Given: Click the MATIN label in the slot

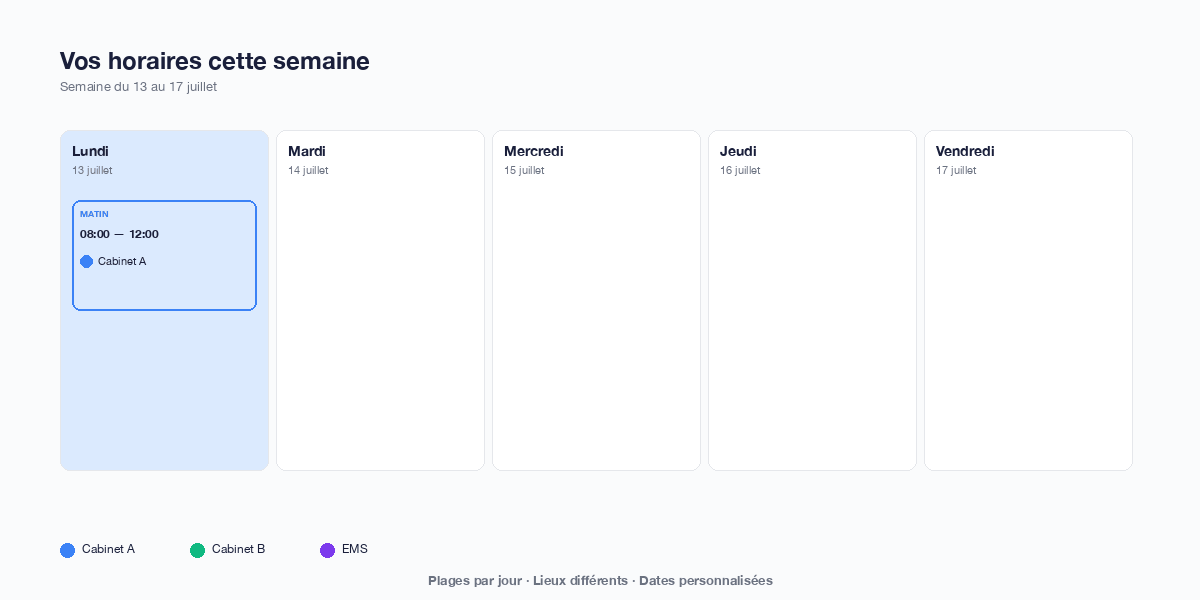Looking at the screenshot, I should pyautogui.click(x=94, y=214).
